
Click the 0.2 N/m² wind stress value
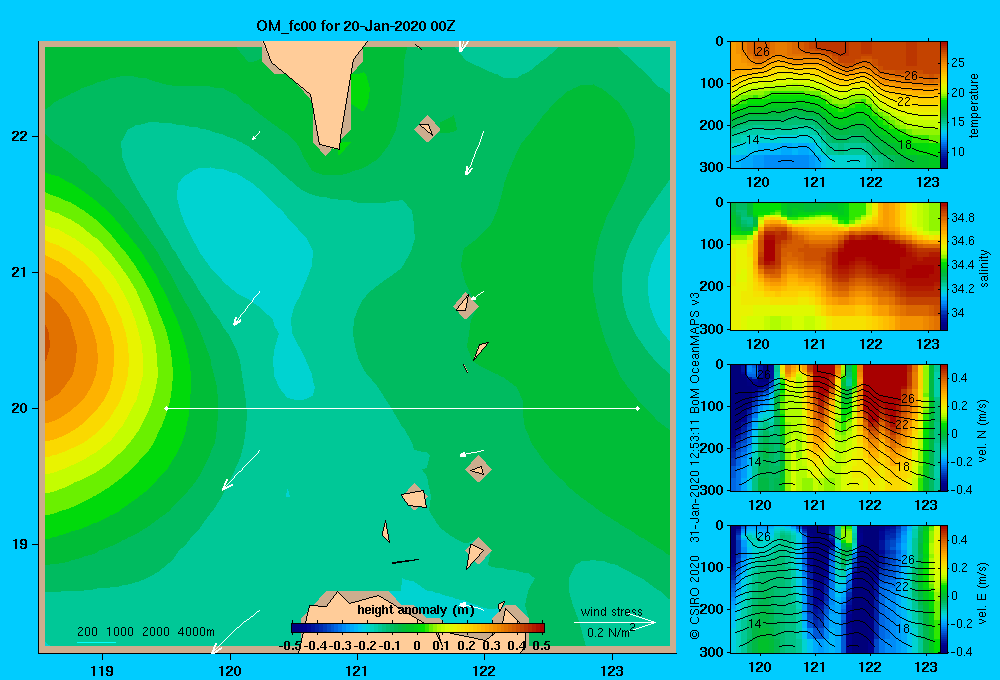click(610, 632)
